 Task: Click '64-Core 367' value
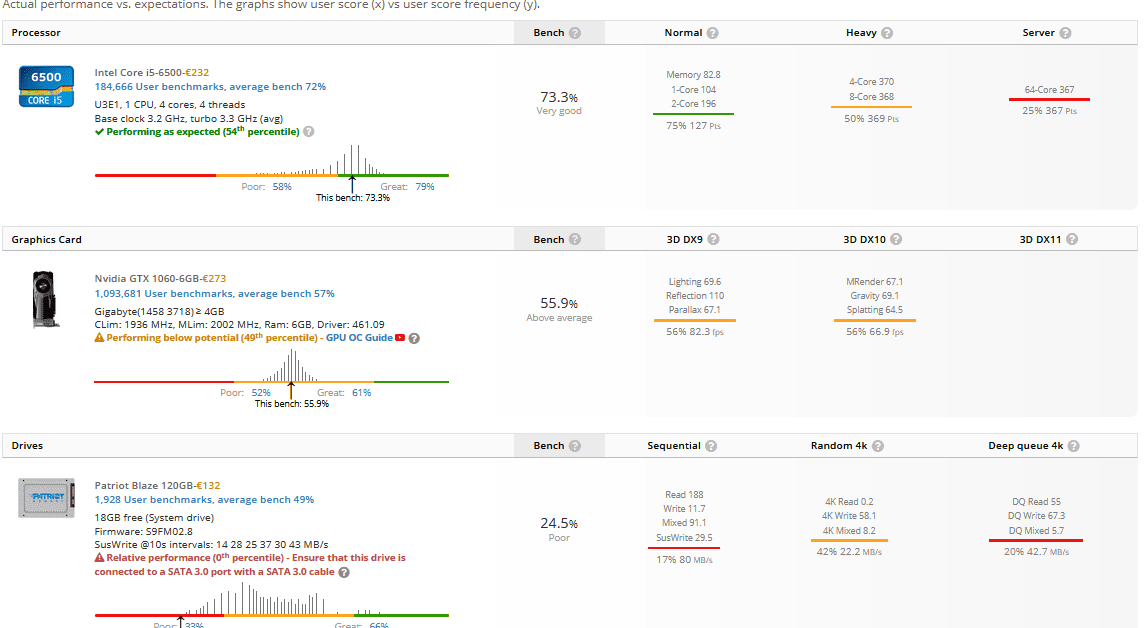1049,90
